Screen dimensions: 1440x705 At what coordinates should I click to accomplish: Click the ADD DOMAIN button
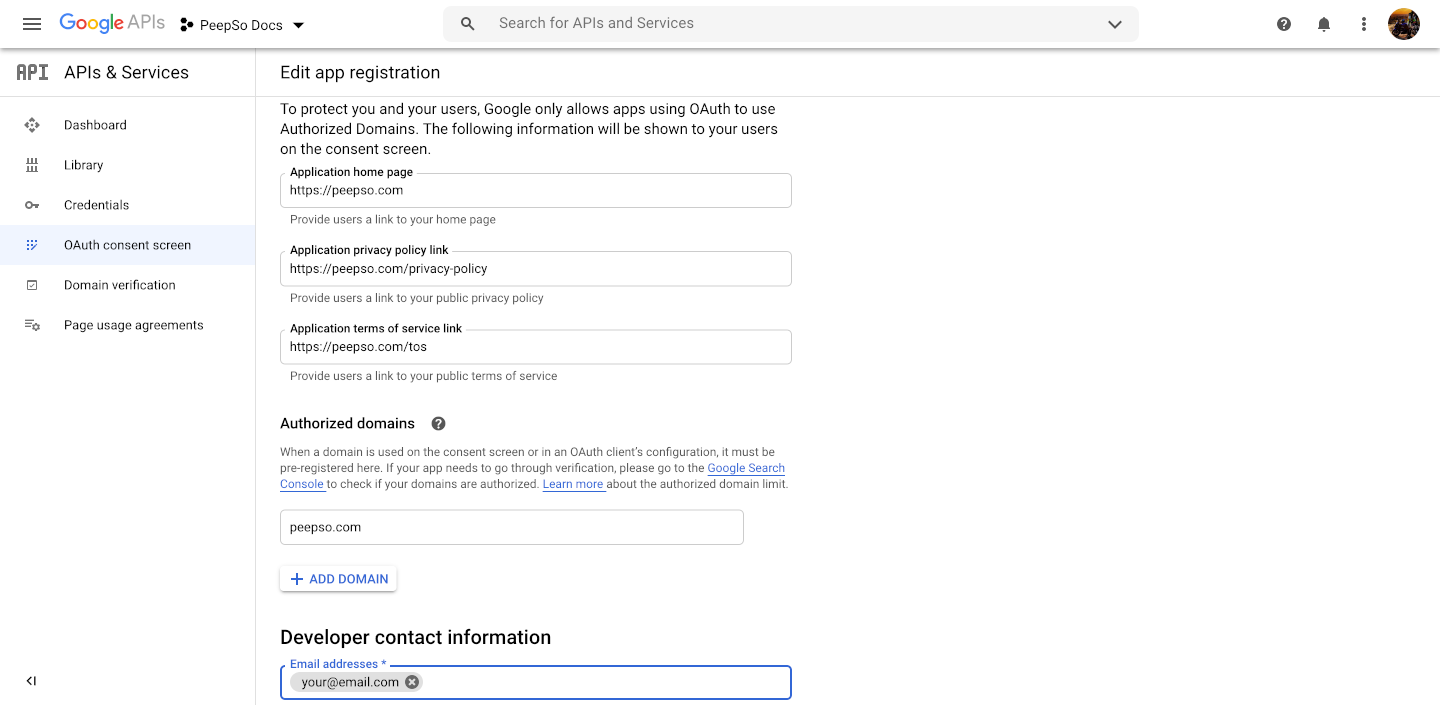[339, 579]
